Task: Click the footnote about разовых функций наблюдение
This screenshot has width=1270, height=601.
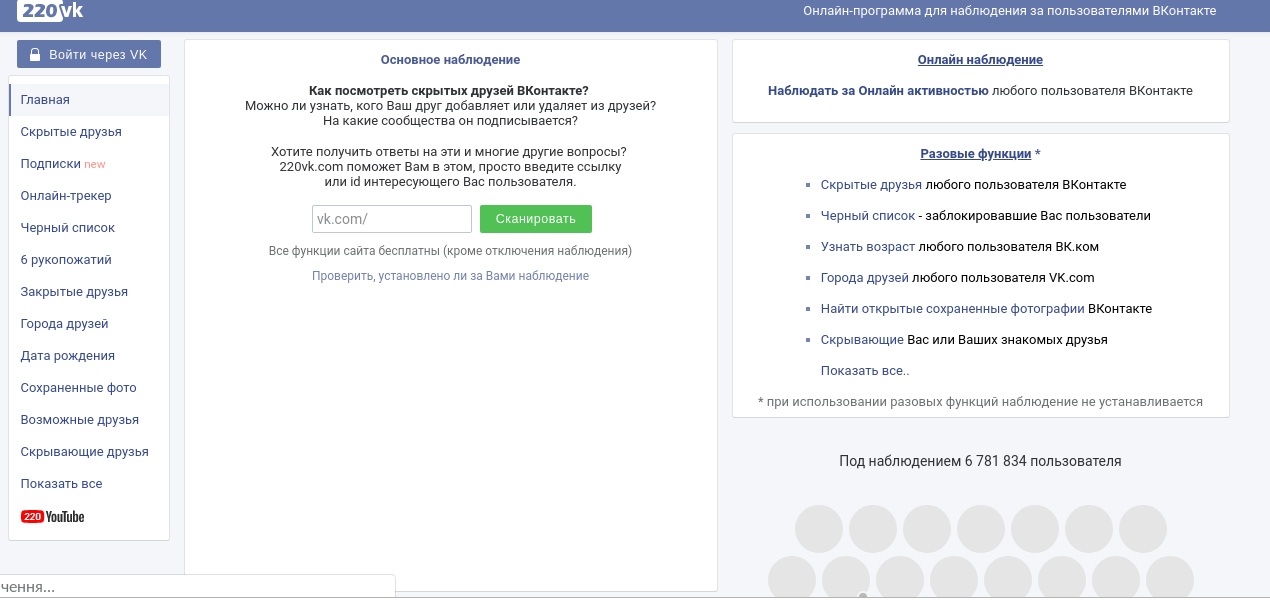Action: click(x=980, y=402)
